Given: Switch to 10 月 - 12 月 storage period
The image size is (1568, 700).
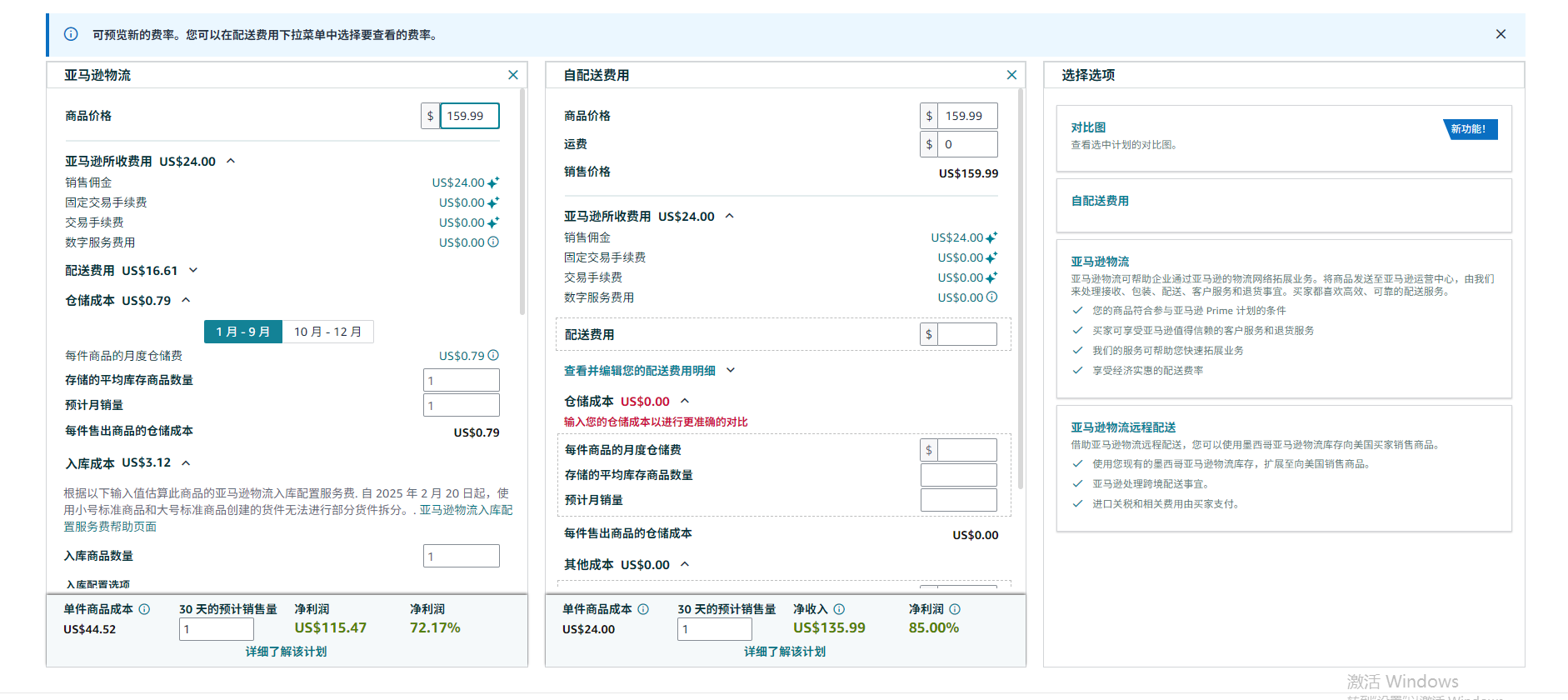Looking at the screenshot, I should 327,332.
